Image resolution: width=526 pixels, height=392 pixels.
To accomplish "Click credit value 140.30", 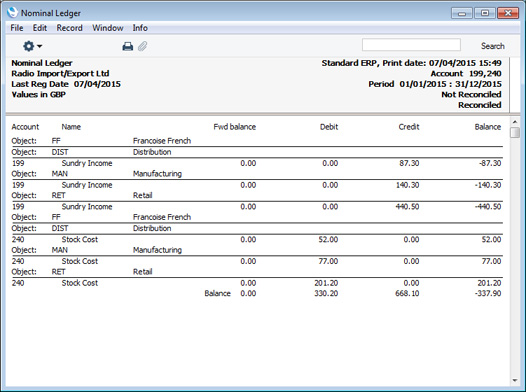I will (407, 185).
